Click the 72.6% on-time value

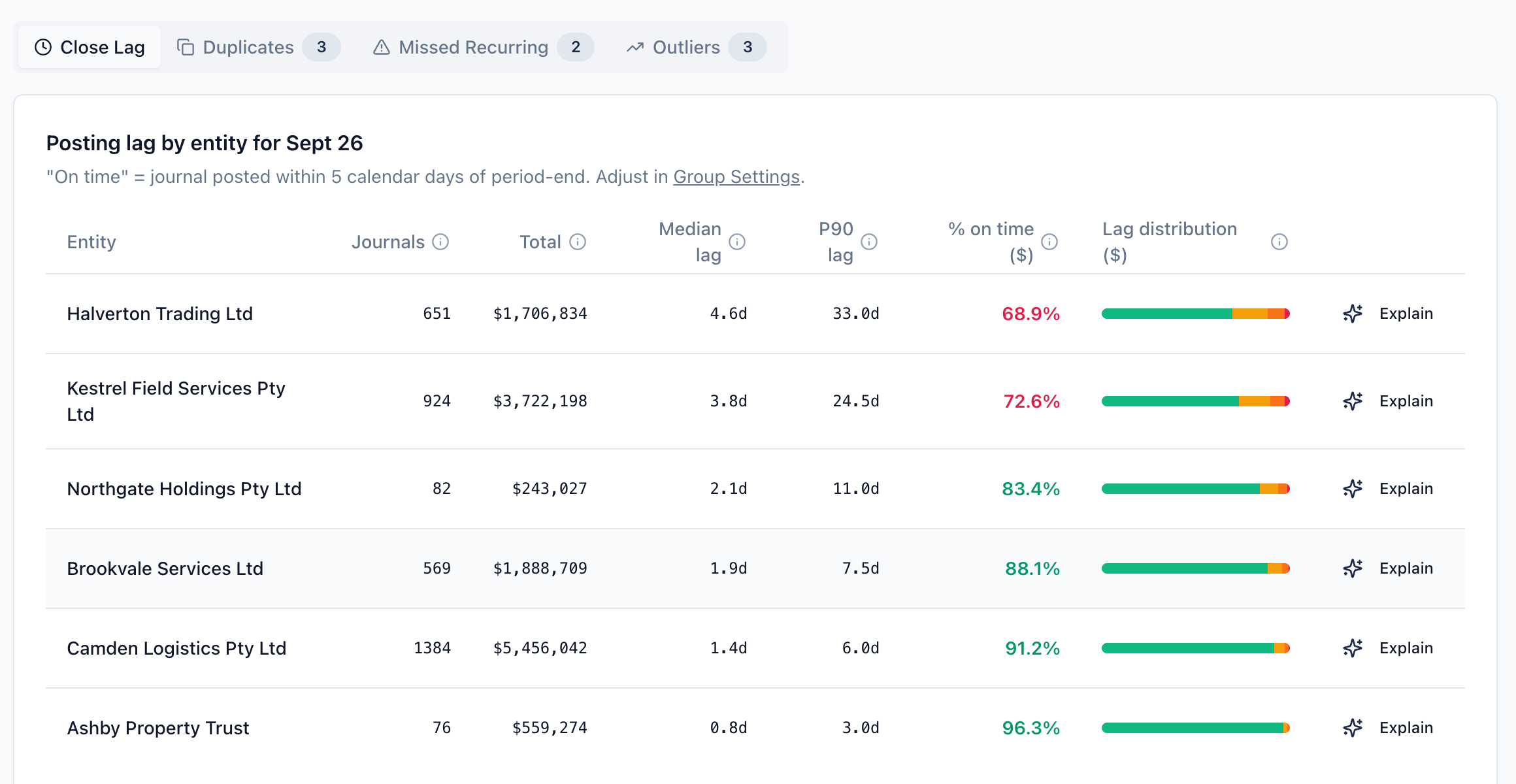point(1031,401)
